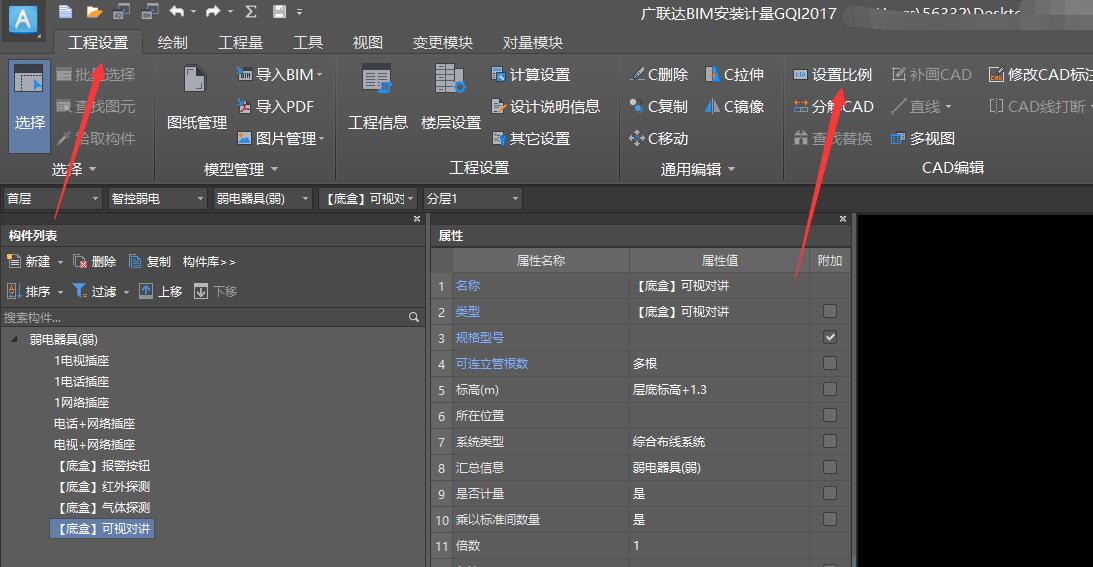The width and height of the screenshot is (1093, 567).
Task: Select 【底盒】报警按钮 in component list
Action: (x=103, y=465)
